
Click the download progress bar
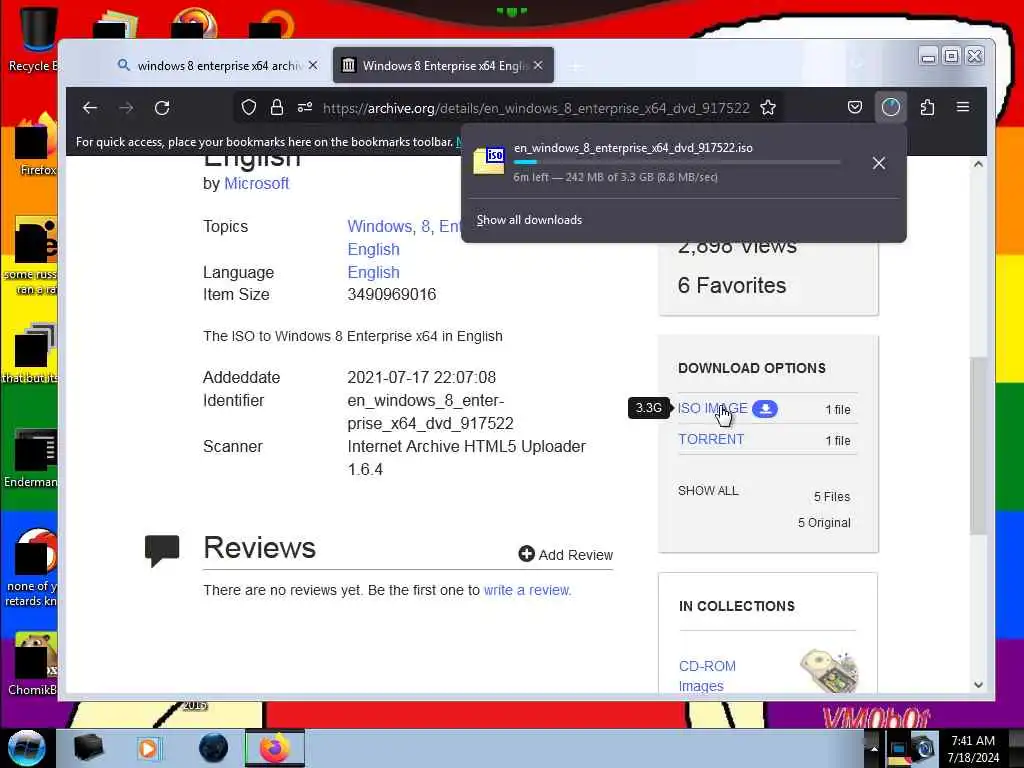tap(677, 162)
